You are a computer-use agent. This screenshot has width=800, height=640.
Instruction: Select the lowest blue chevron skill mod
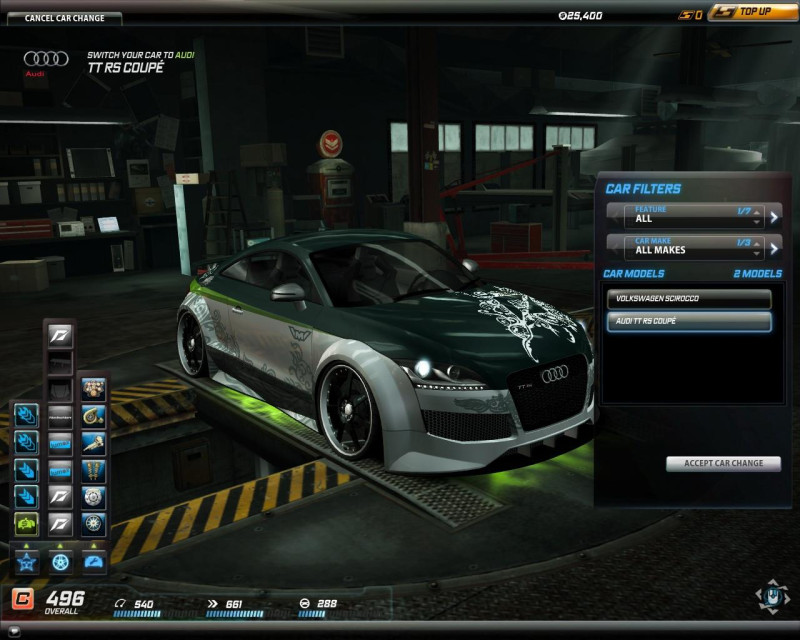click(x=27, y=497)
